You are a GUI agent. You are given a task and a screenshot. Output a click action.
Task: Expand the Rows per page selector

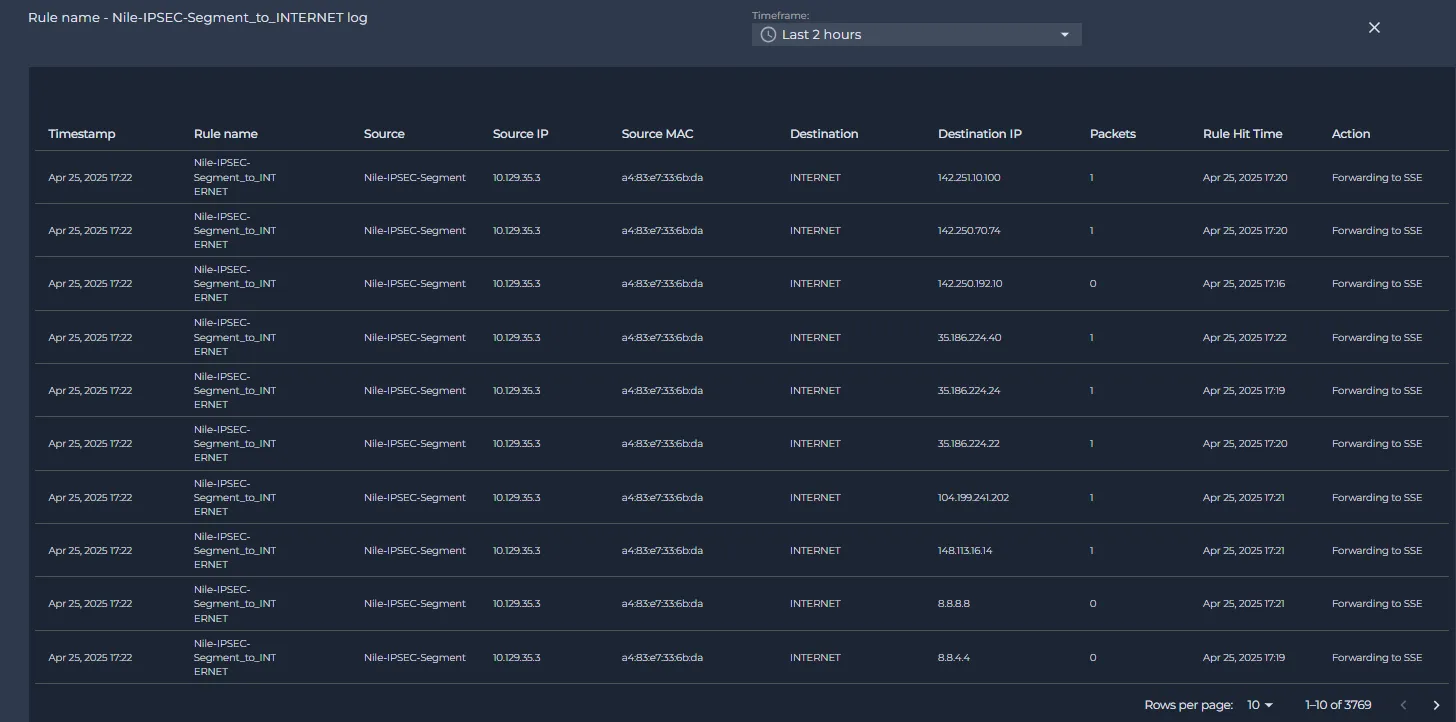(x=1260, y=705)
